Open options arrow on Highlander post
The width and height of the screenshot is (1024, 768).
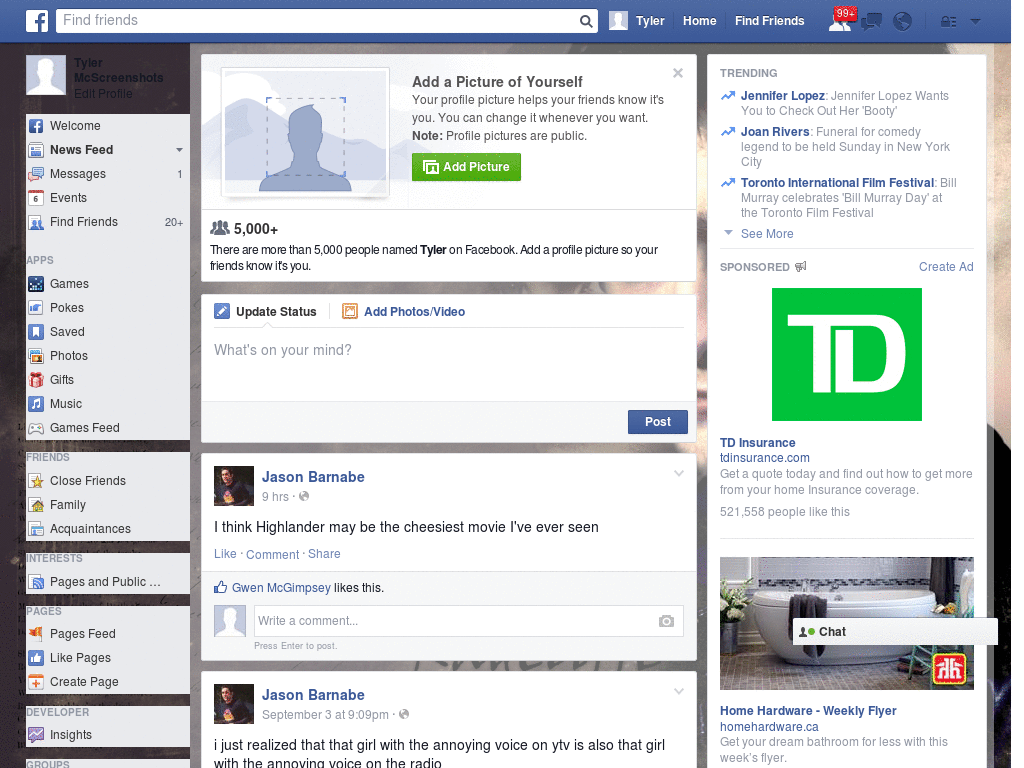coord(679,473)
